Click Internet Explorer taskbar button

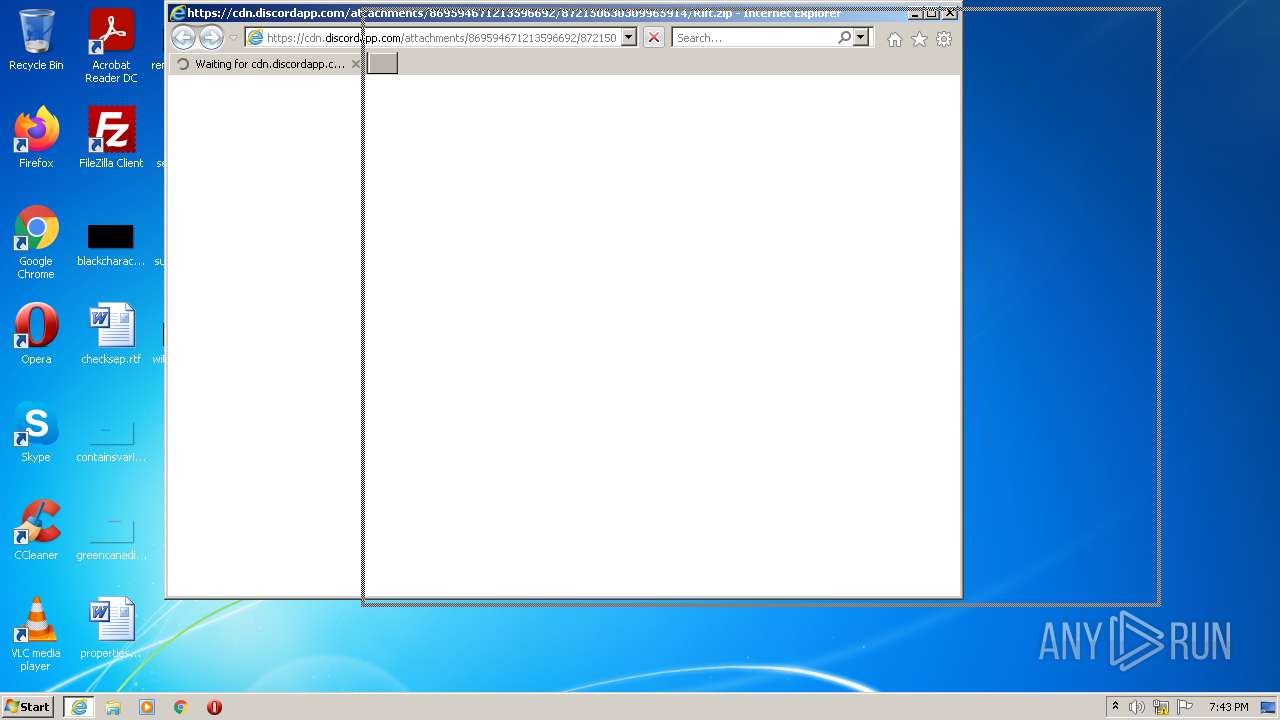(79, 707)
